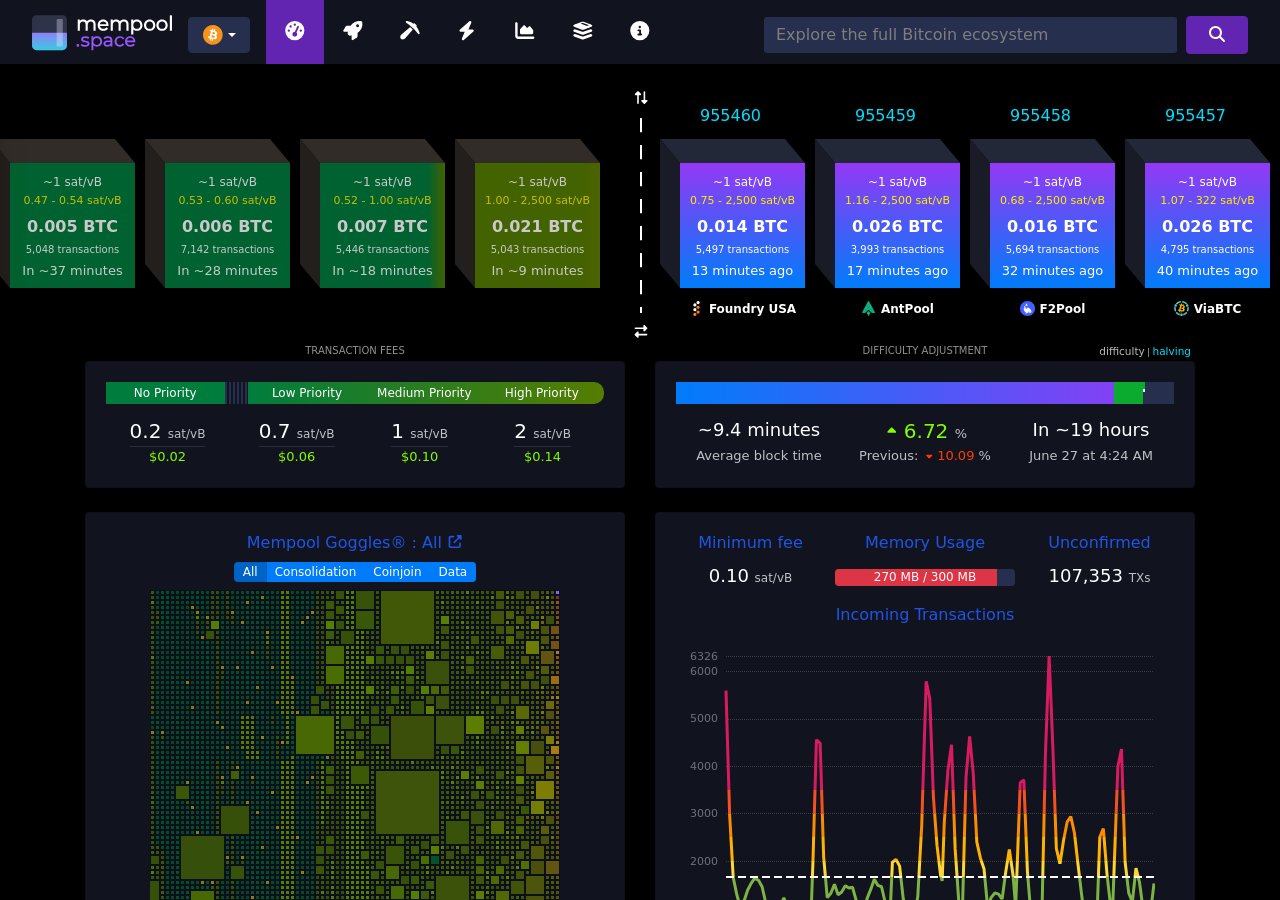The image size is (1280, 900).
Task: Click the ViaBTC logo icon
Action: (1181, 309)
